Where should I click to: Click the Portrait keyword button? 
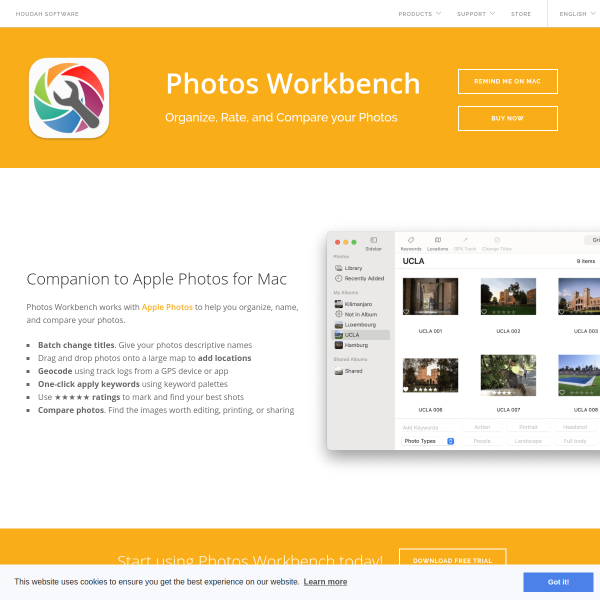click(528, 427)
